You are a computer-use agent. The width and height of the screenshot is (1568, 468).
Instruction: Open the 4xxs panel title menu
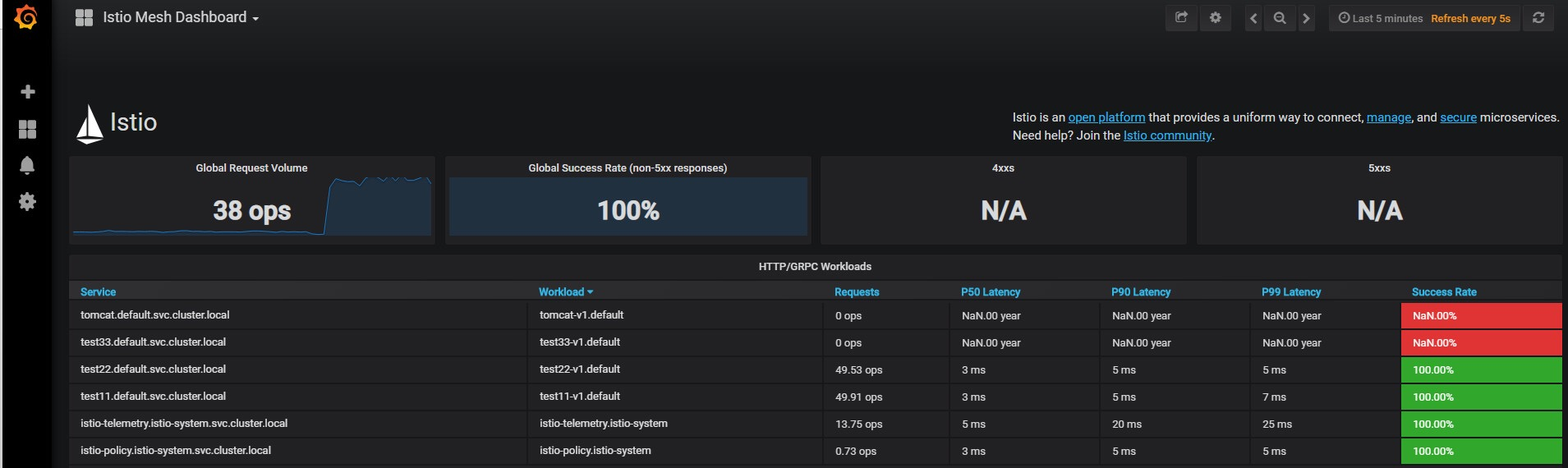point(1003,168)
